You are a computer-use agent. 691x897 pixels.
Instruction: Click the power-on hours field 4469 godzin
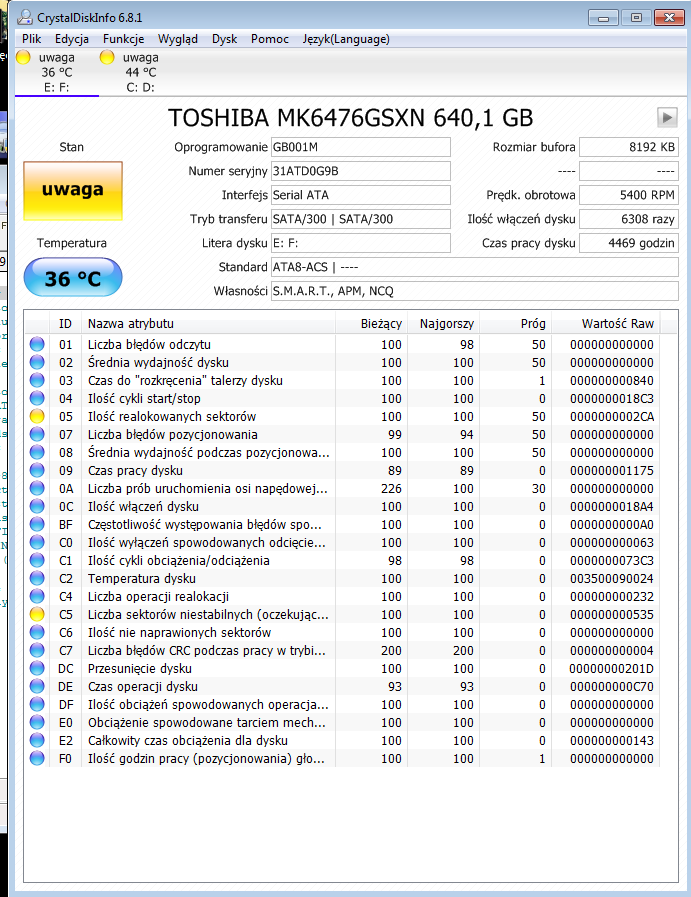click(x=629, y=243)
